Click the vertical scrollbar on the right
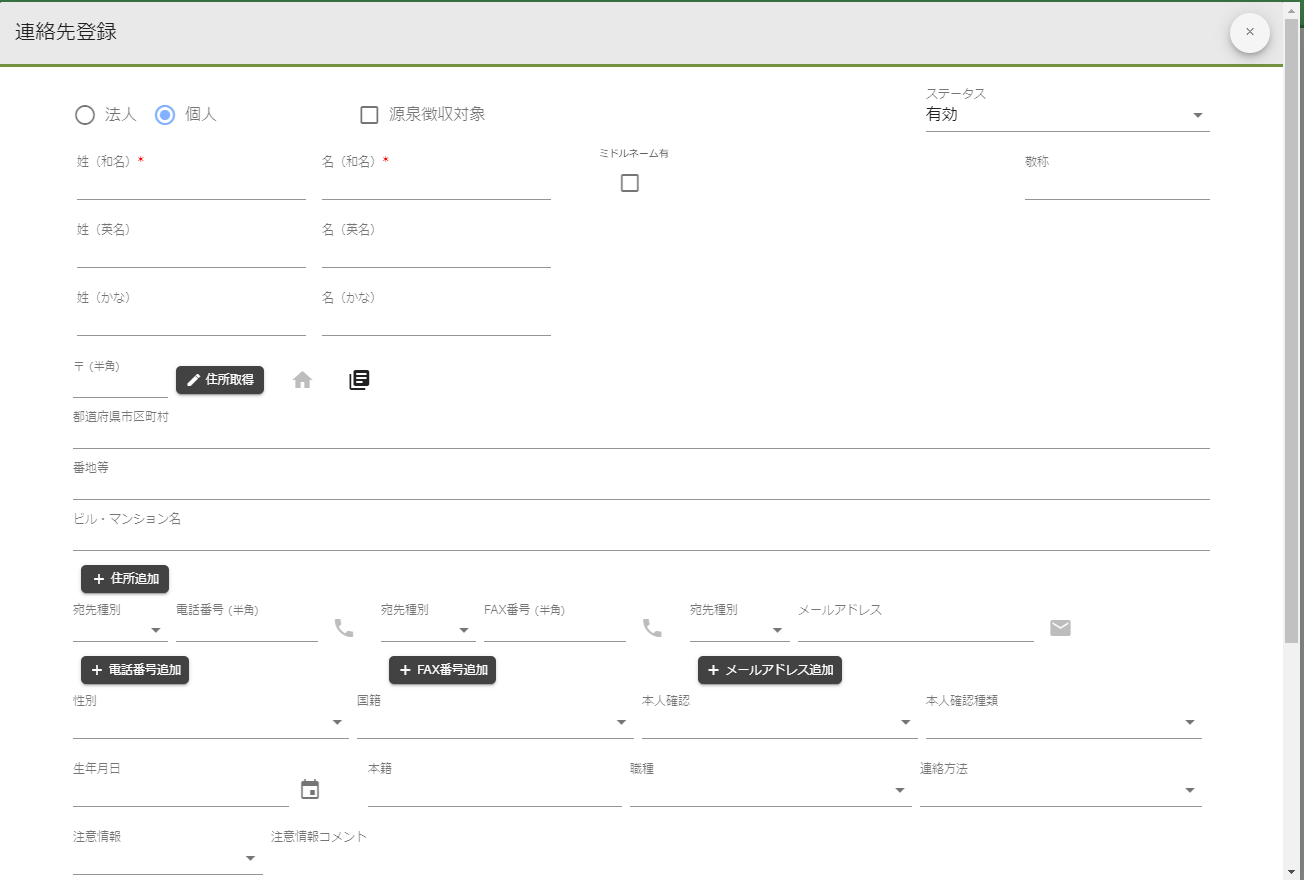The height and width of the screenshot is (880, 1304). pos(1292,330)
